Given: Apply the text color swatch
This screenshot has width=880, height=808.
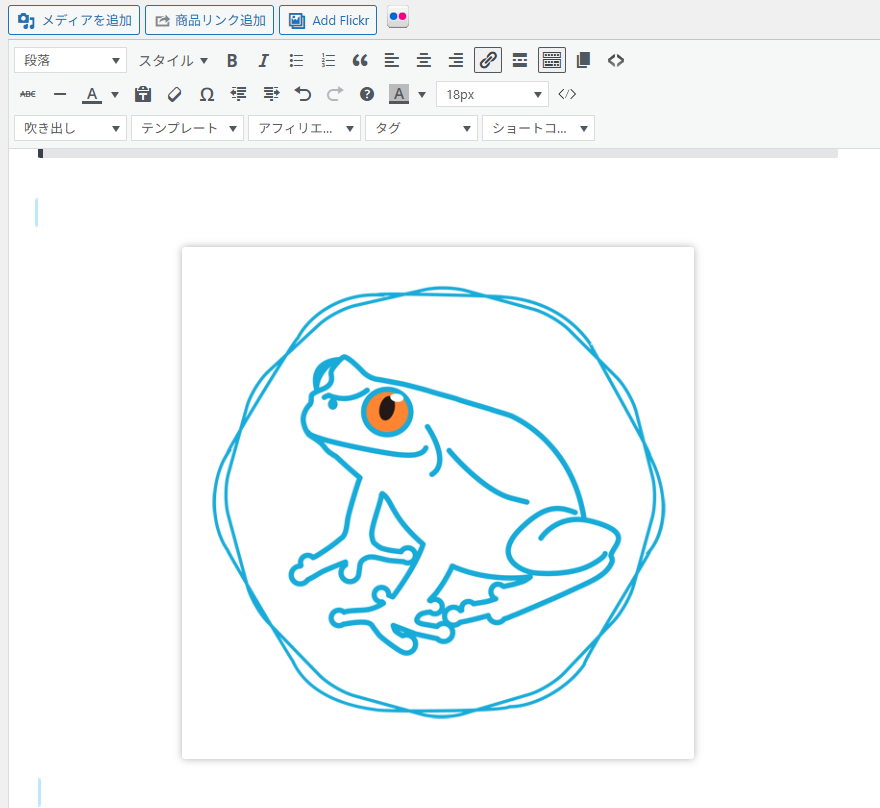Looking at the screenshot, I should (x=91, y=94).
